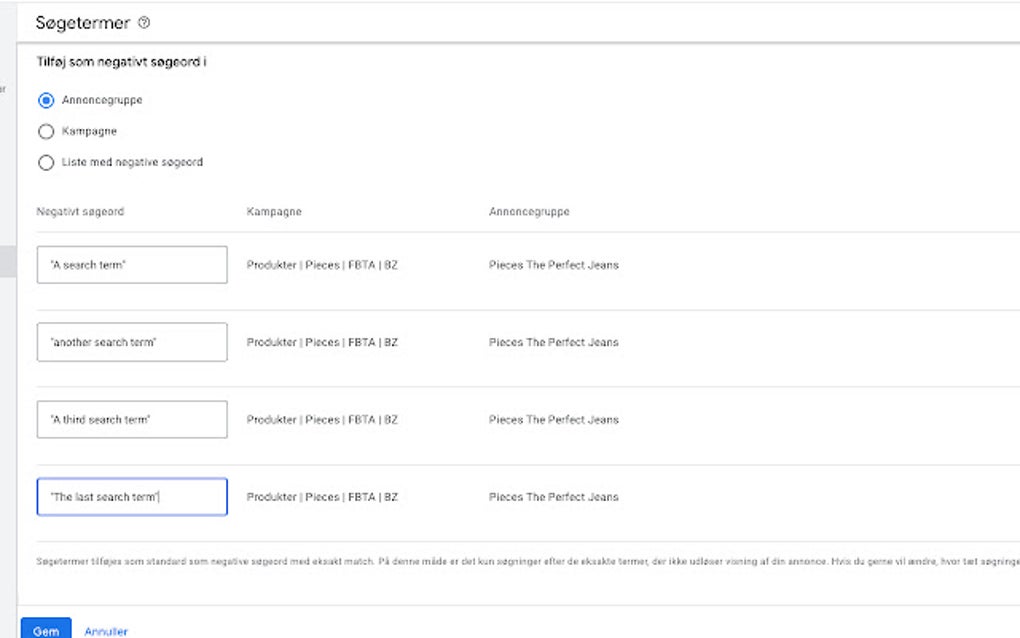Screen dimensions: 1020x638
Task: Select the Annoncegruppe radio button
Action: point(45,100)
